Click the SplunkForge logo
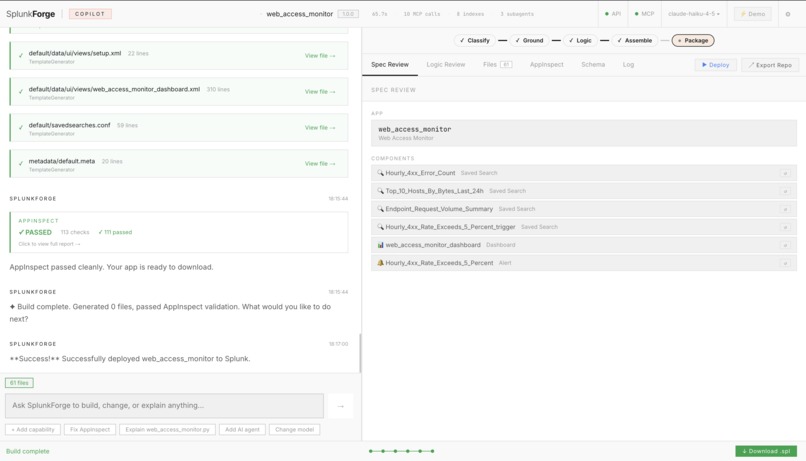 pyautogui.click(x=30, y=14)
